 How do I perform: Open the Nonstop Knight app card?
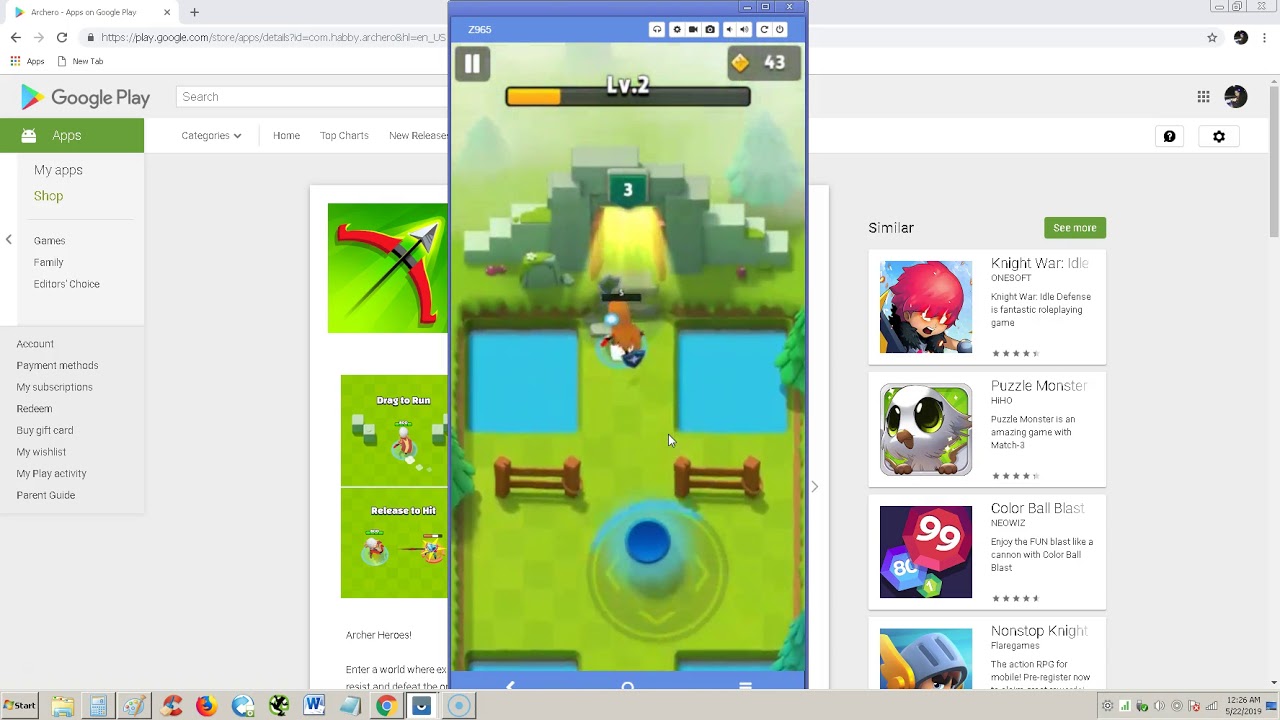point(987,655)
